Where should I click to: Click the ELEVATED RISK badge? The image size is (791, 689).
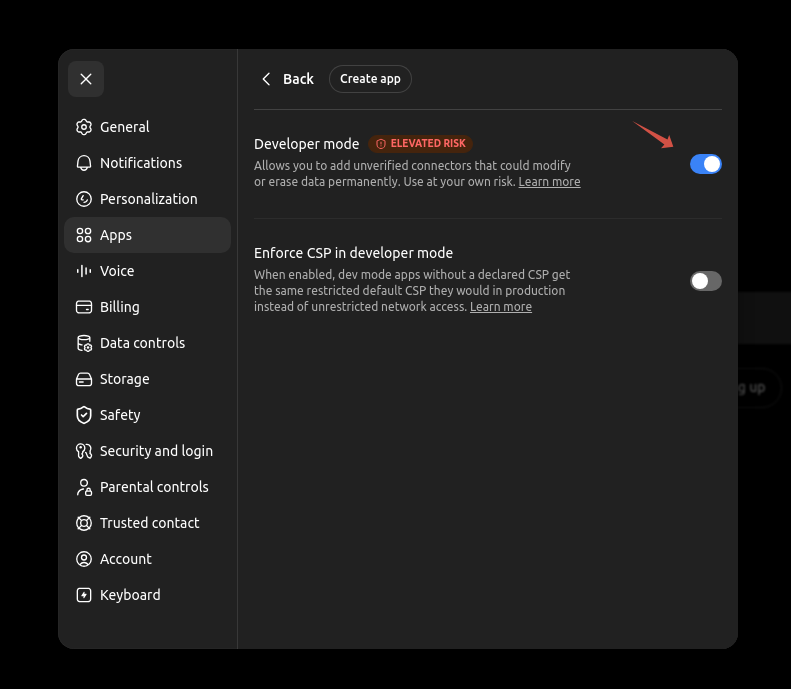(x=420, y=144)
